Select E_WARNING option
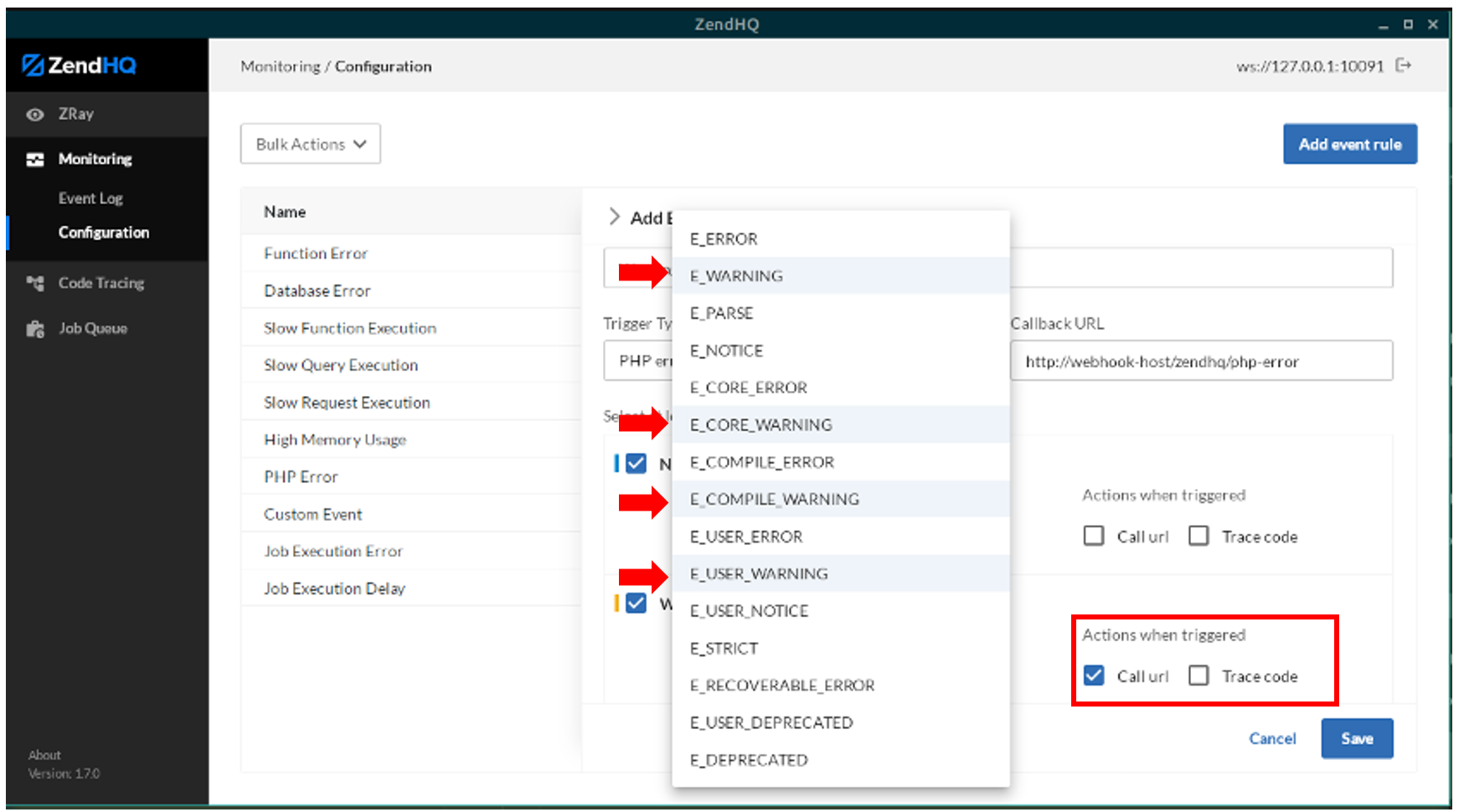Viewport: 1464px width, 812px height. point(841,275)
